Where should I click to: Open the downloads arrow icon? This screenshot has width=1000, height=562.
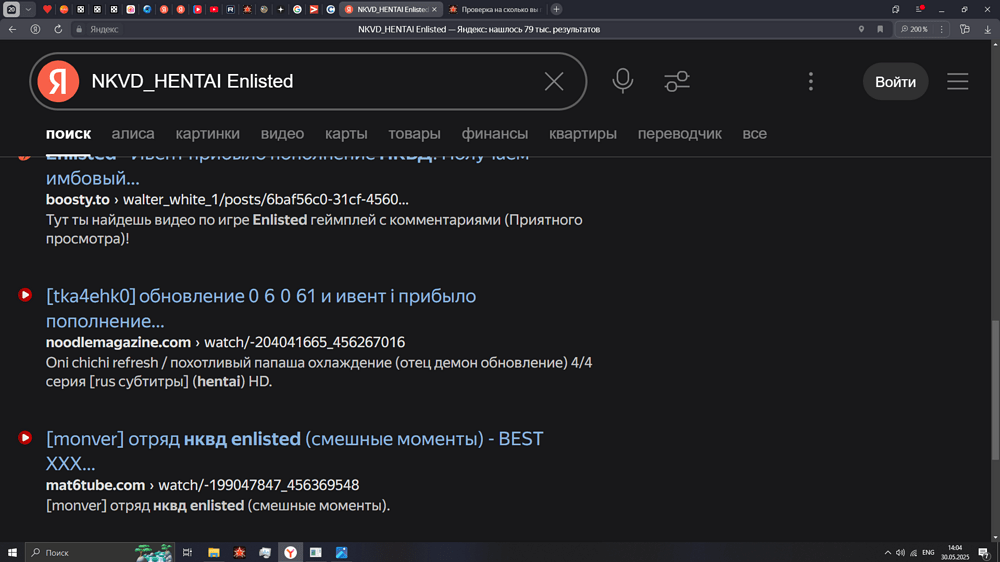click(x=987, y=29)
